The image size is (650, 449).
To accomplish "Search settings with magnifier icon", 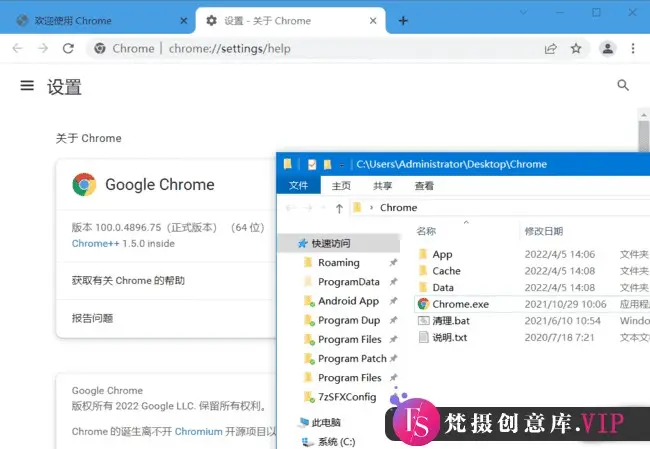I will [623, 85].
